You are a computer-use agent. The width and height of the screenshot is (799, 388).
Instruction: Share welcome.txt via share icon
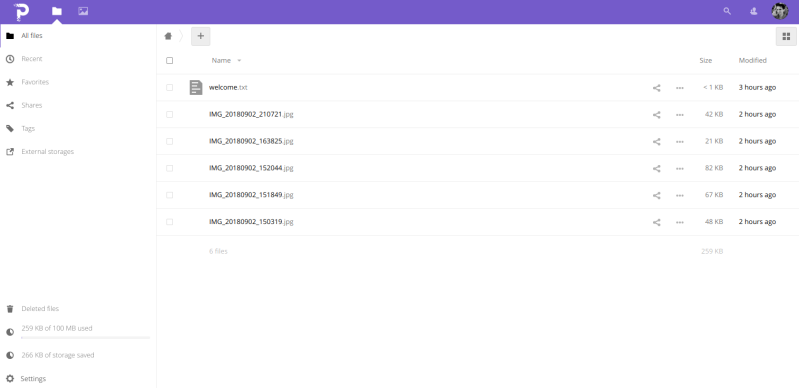coord(656,88)
